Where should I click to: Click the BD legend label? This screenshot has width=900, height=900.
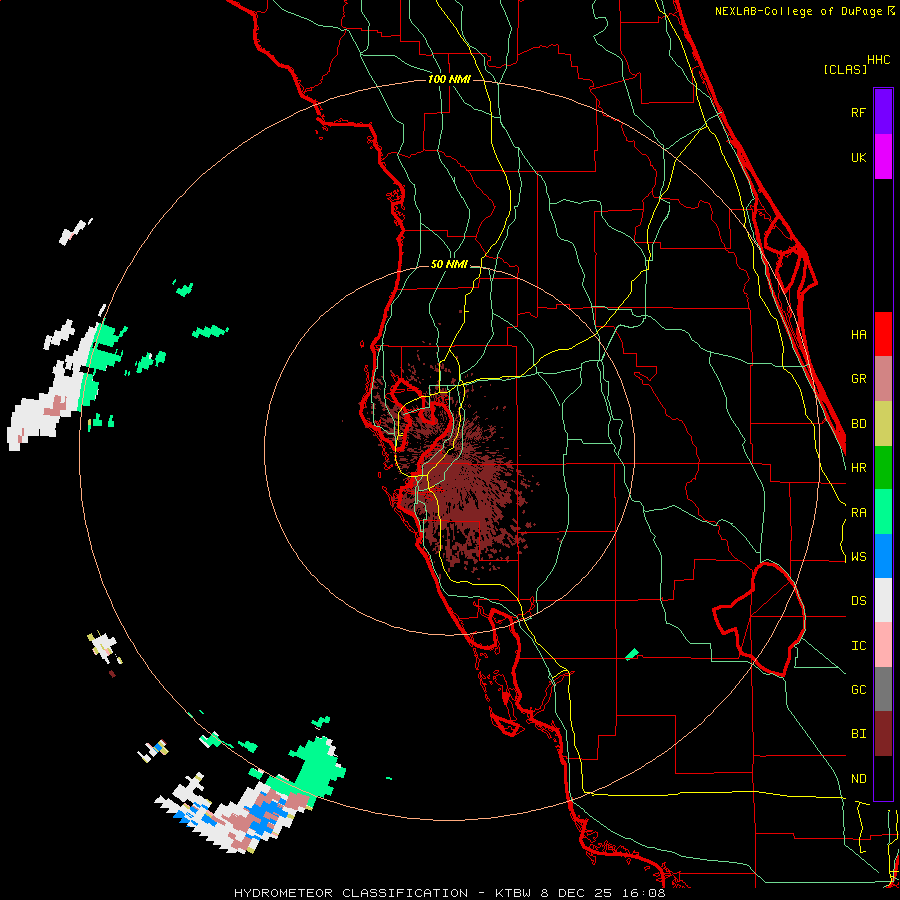(858, 424)
